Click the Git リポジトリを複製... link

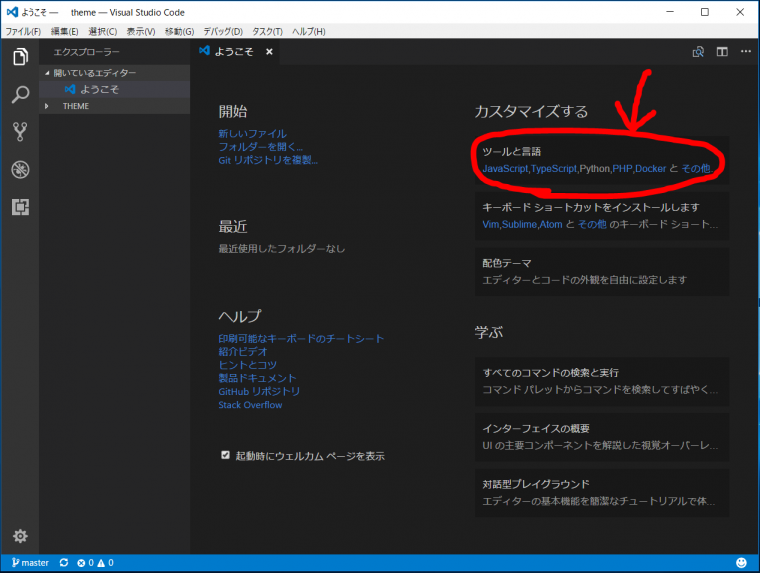268,160
